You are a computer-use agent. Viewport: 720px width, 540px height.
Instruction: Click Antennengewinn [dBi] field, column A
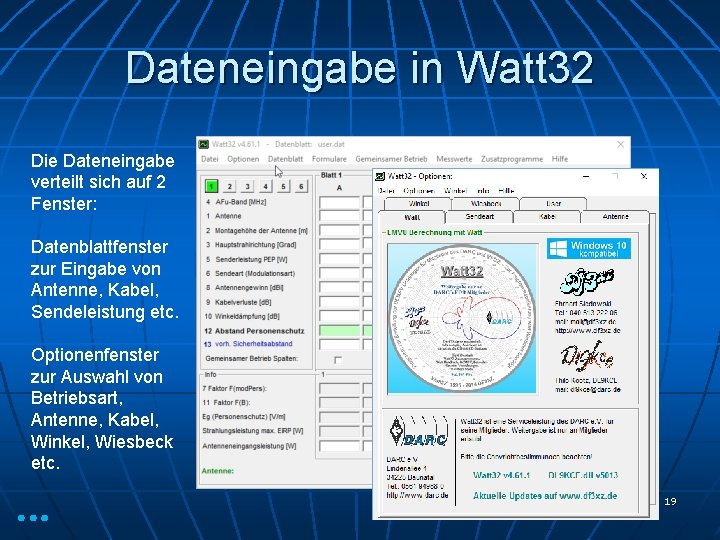tap(339, 288)
